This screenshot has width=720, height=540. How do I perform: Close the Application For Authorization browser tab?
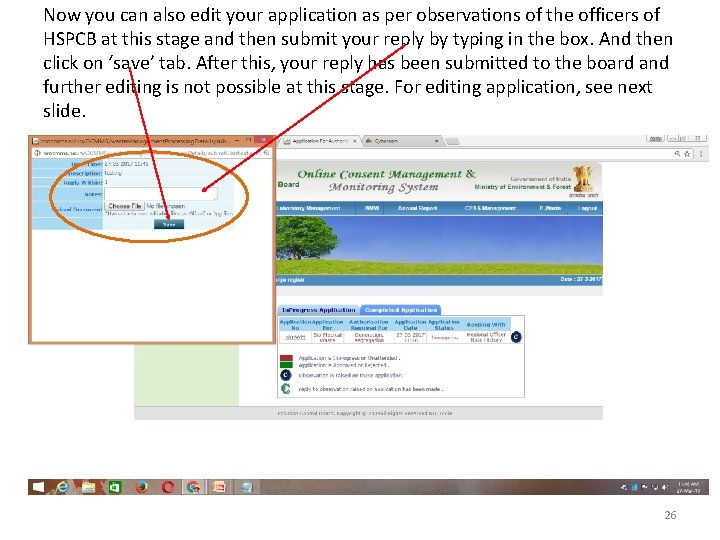tap(354, 141)
